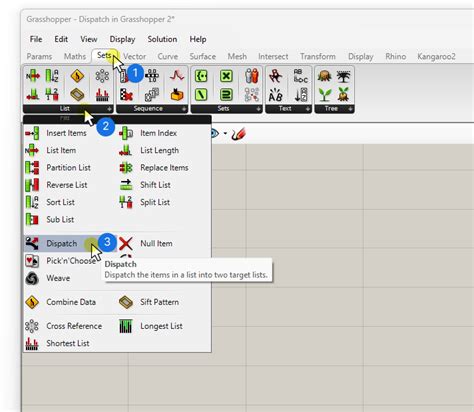This screenshot has height=412, width=474.
Task: Click the palm tree Flatten icon in Tree panel
Action: 343,76
